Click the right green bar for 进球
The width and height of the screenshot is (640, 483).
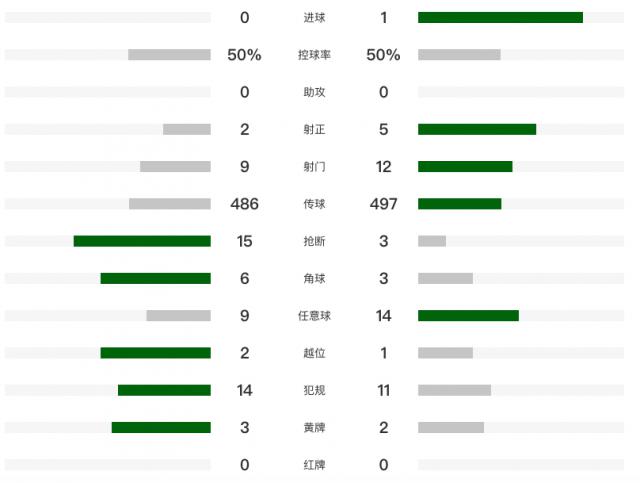(500, 18)
